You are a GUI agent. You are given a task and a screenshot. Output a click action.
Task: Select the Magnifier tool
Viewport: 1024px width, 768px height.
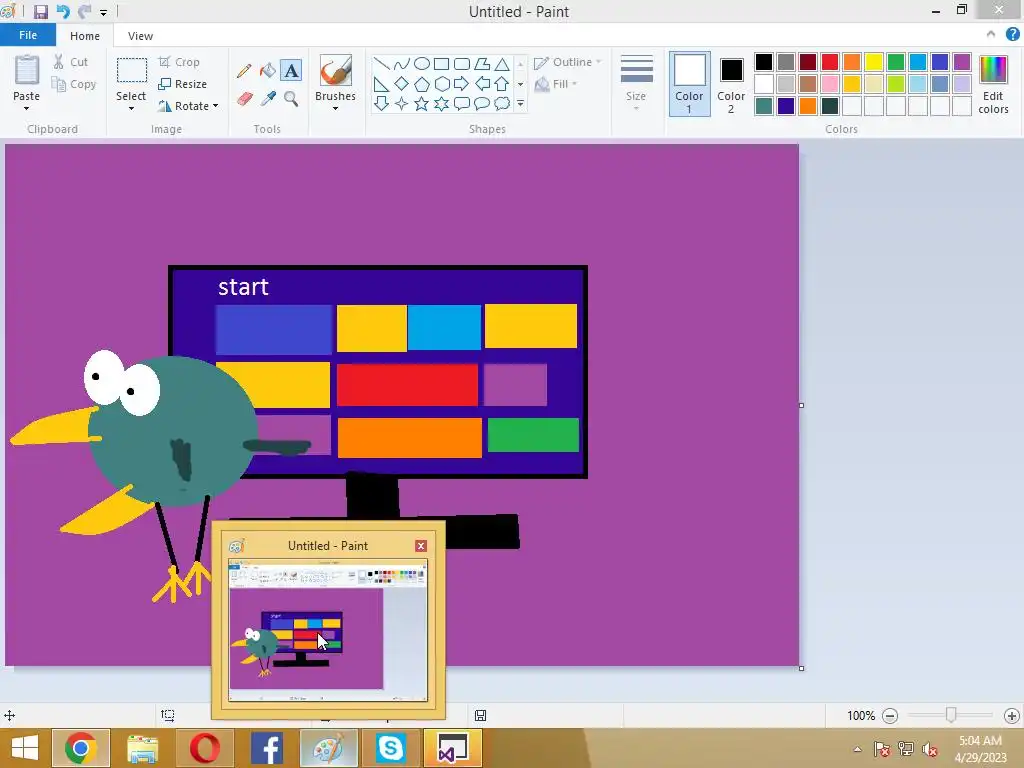click(291, 99)
